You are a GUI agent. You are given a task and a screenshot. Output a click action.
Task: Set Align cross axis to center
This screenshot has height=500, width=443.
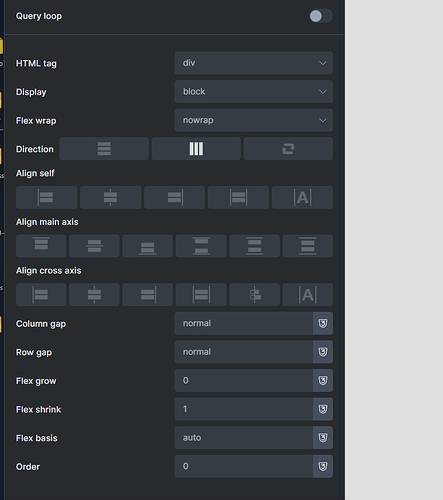[x=94, y=295]
